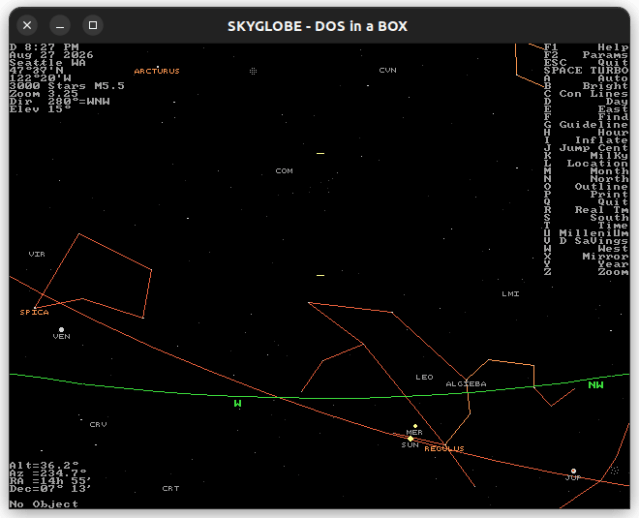Screen dimensions: 639x518
Task: Close the SKYGLOBE DOS window
Action: pyautogui.click(x=27, y=25)
